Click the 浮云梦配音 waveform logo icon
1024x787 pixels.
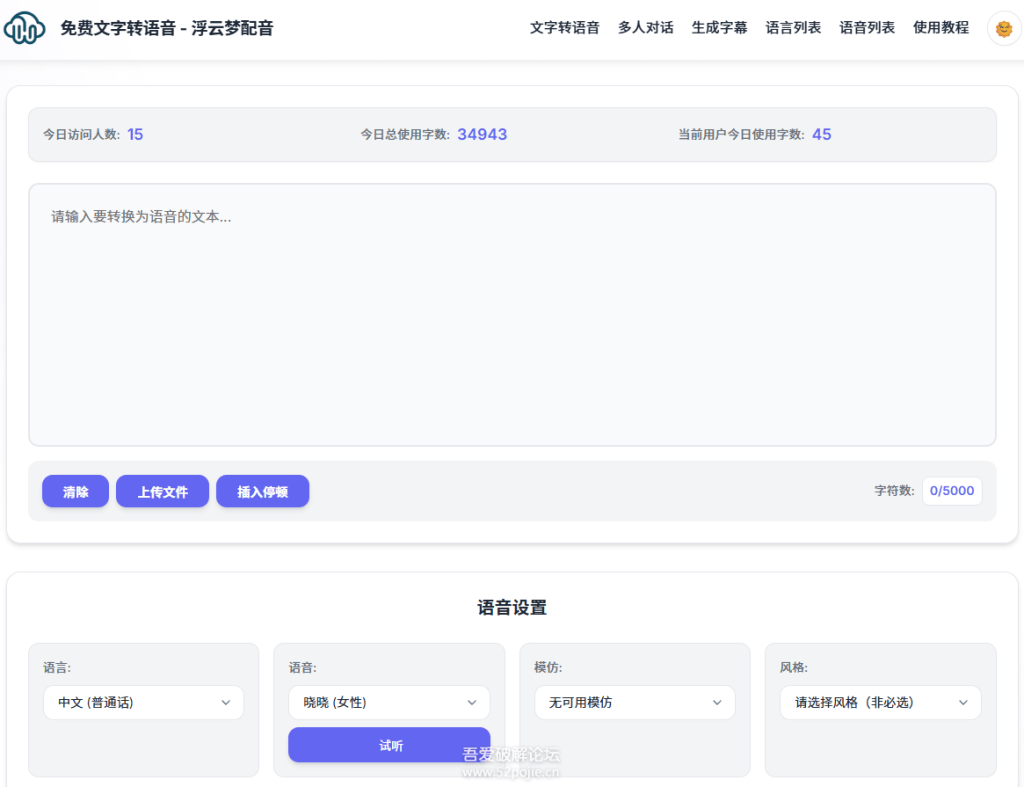coord(24,28)
